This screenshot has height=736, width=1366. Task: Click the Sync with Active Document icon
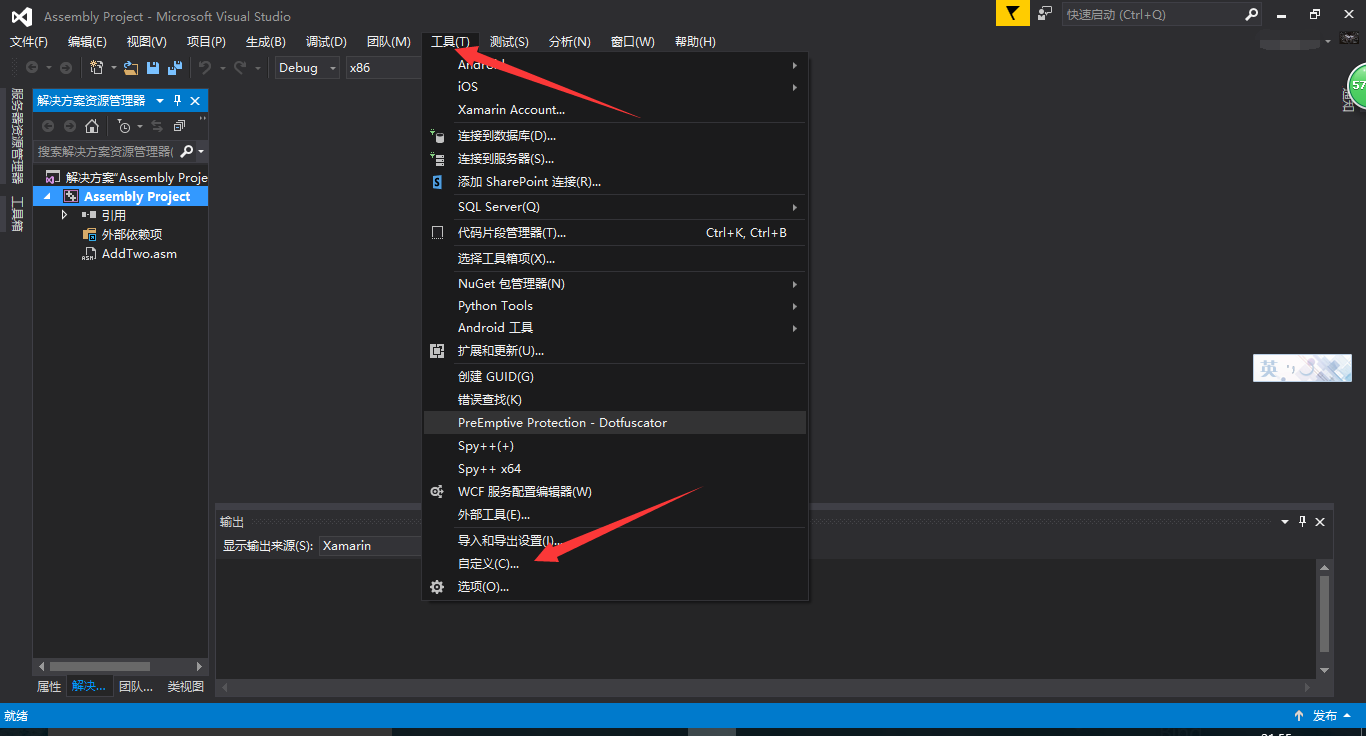[x=158, y=126]
